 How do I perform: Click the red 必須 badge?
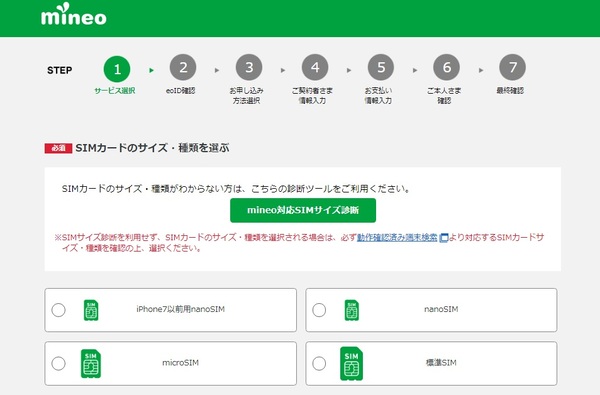(x=58, y=148)
